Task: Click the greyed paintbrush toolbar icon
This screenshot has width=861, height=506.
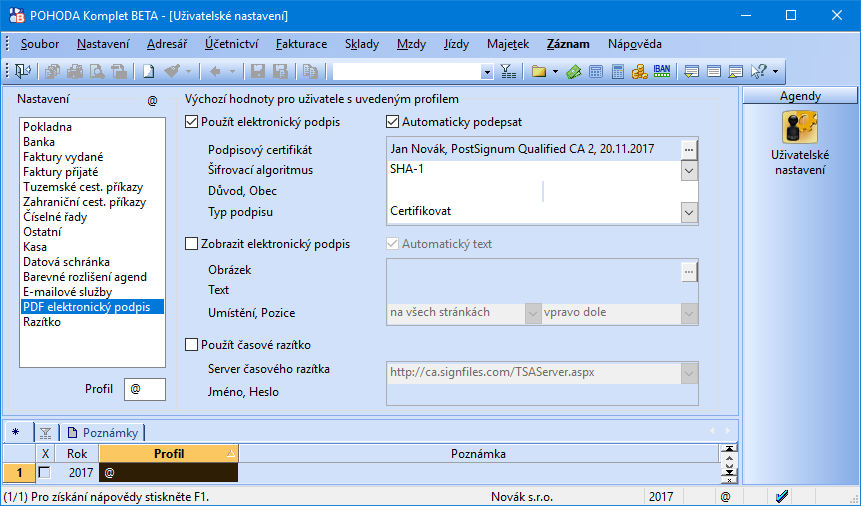Action: (171, 71)
